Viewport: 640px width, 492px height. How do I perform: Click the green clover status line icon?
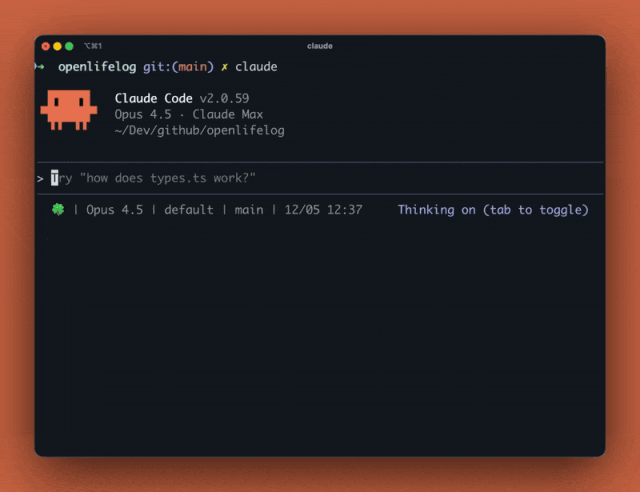pyautogui.click(x=58, y=210)
